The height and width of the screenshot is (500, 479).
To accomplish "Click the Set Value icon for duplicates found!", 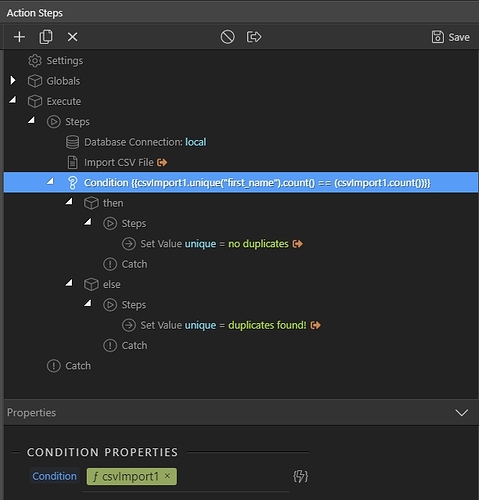I will point(129,325).
